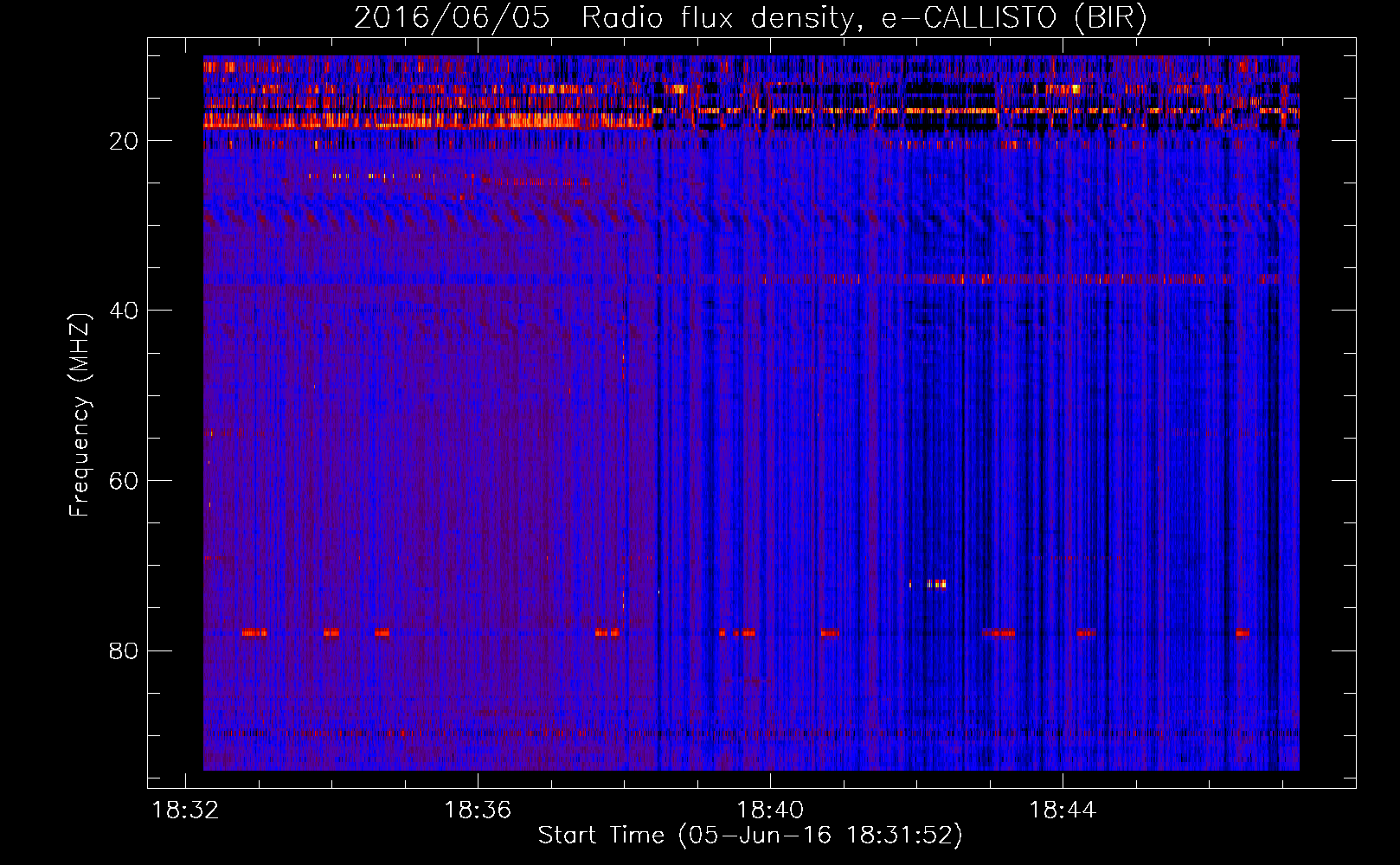Click the bright yellow burst near 72 MHz
This screenshot has height=865, width=1400.
click(x=935, y=584)
